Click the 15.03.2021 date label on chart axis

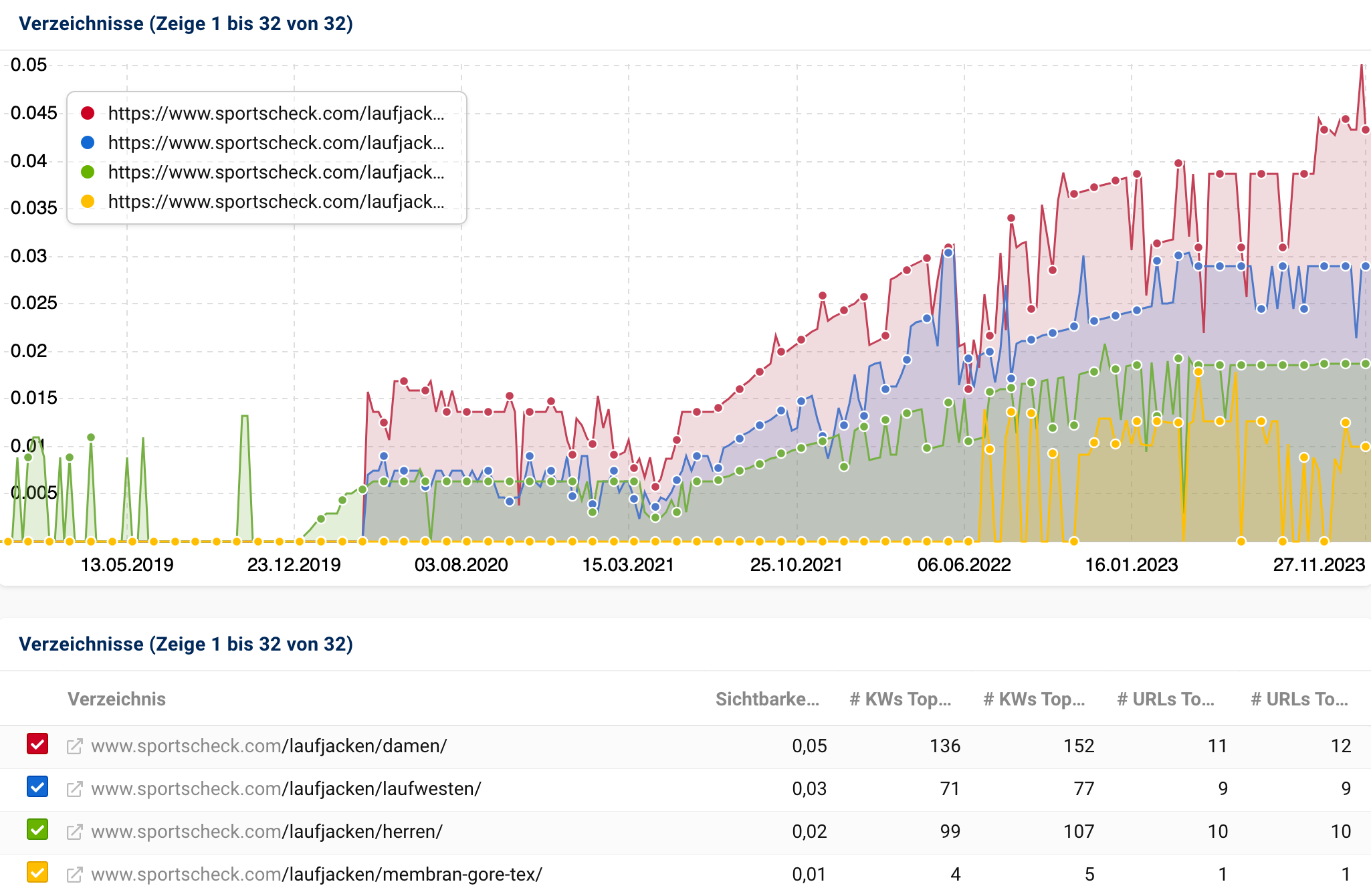point(628,565)
